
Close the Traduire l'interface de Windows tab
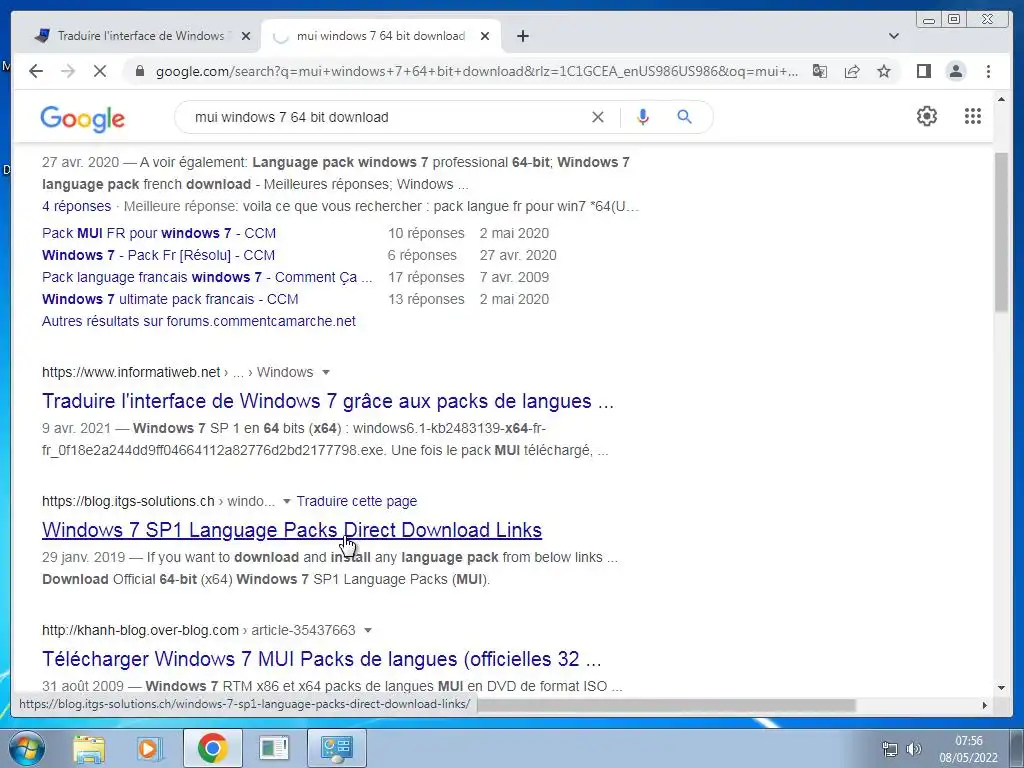click(246, 36)
